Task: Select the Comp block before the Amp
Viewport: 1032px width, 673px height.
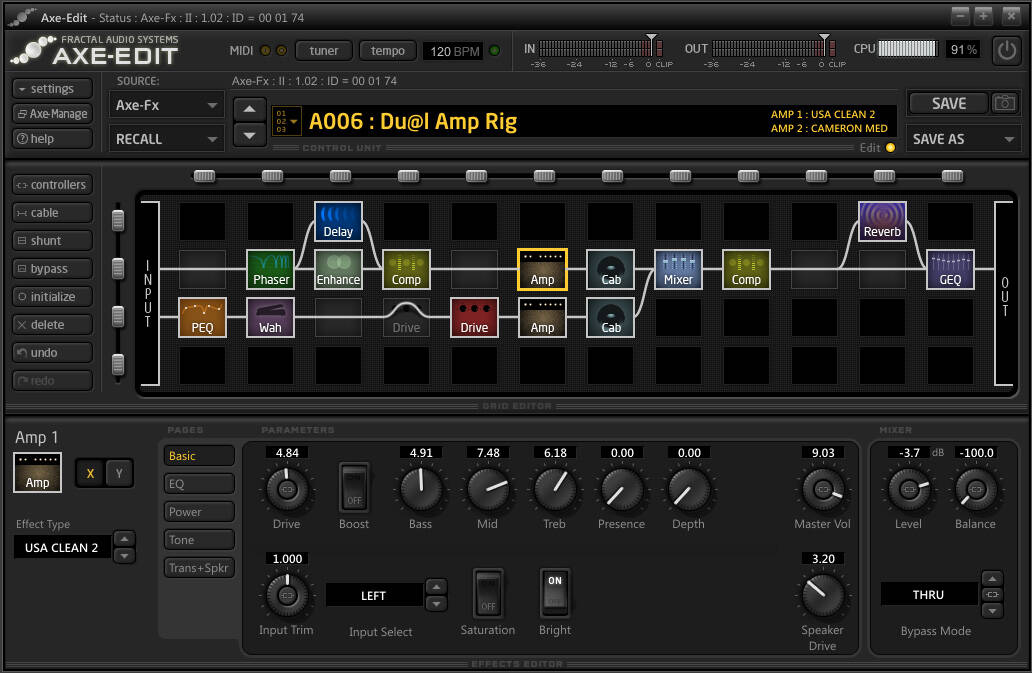Action: (x=406, y=269)
